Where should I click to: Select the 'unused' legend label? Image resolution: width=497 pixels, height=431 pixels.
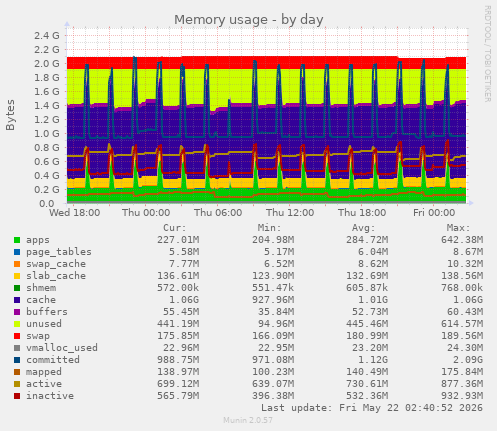(44, 324)
